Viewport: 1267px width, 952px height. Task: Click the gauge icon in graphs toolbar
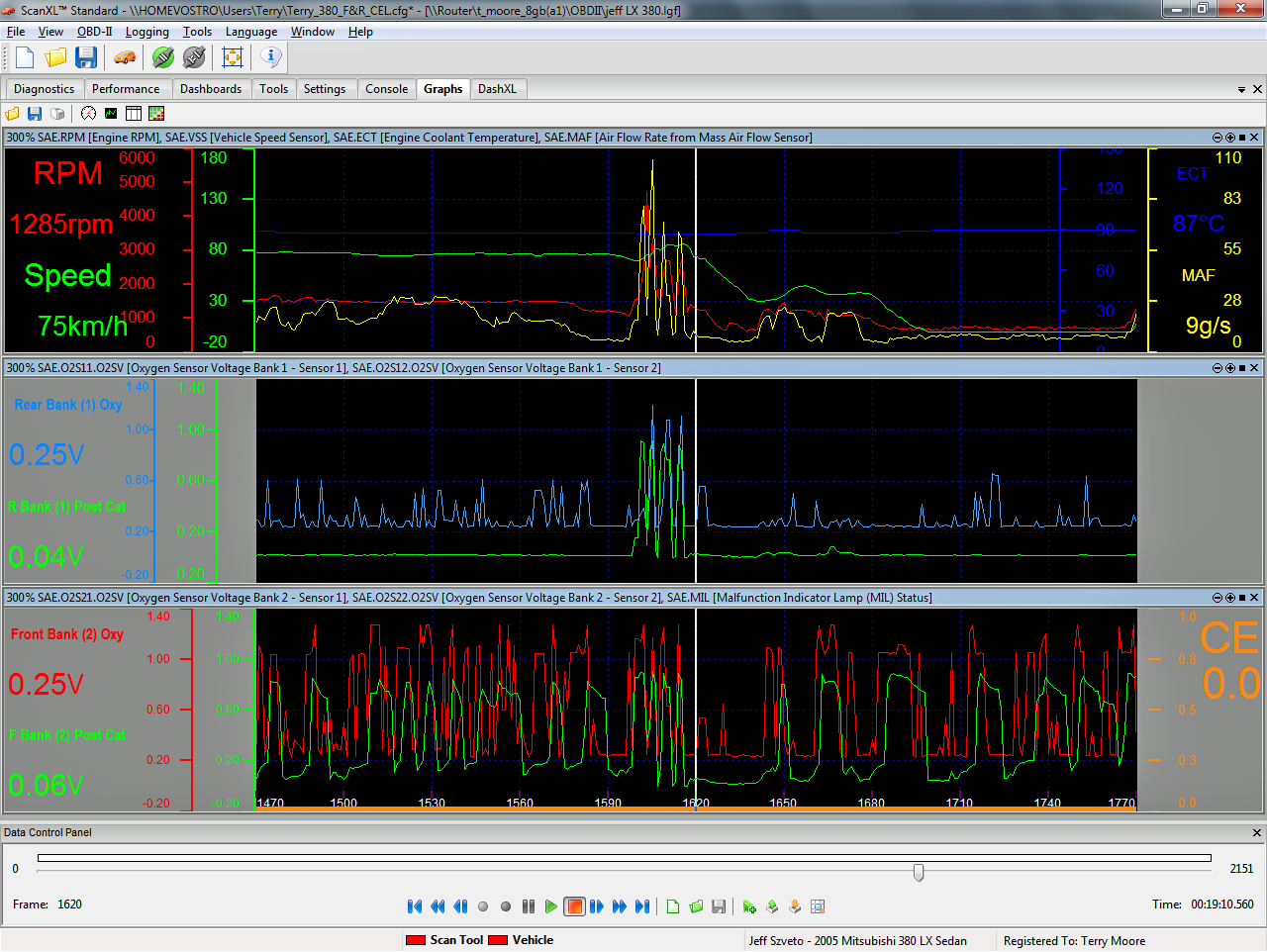click(89, 114)
